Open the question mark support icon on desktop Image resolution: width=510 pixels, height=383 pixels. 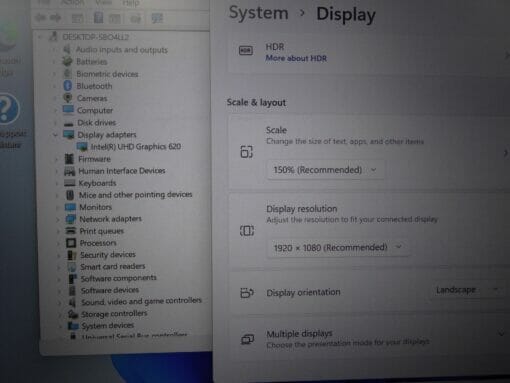[7, 109]
